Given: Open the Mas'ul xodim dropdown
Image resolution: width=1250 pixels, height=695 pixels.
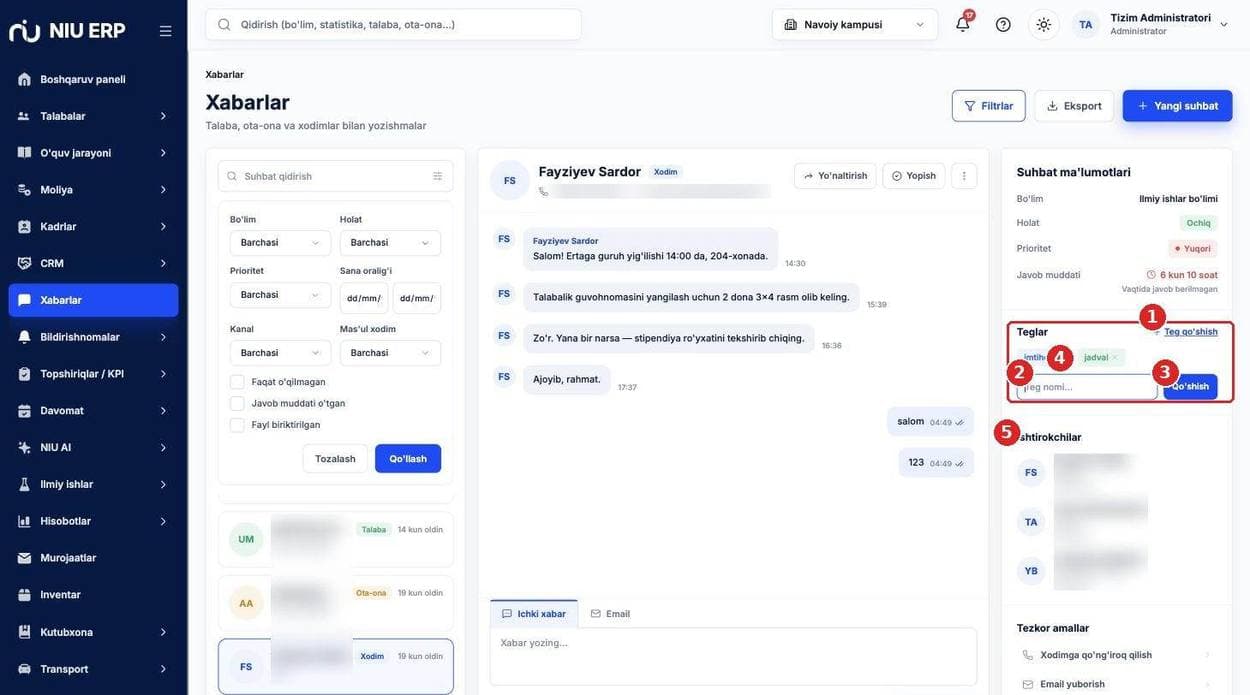Looking at the screenshot, I should point(390,353).
